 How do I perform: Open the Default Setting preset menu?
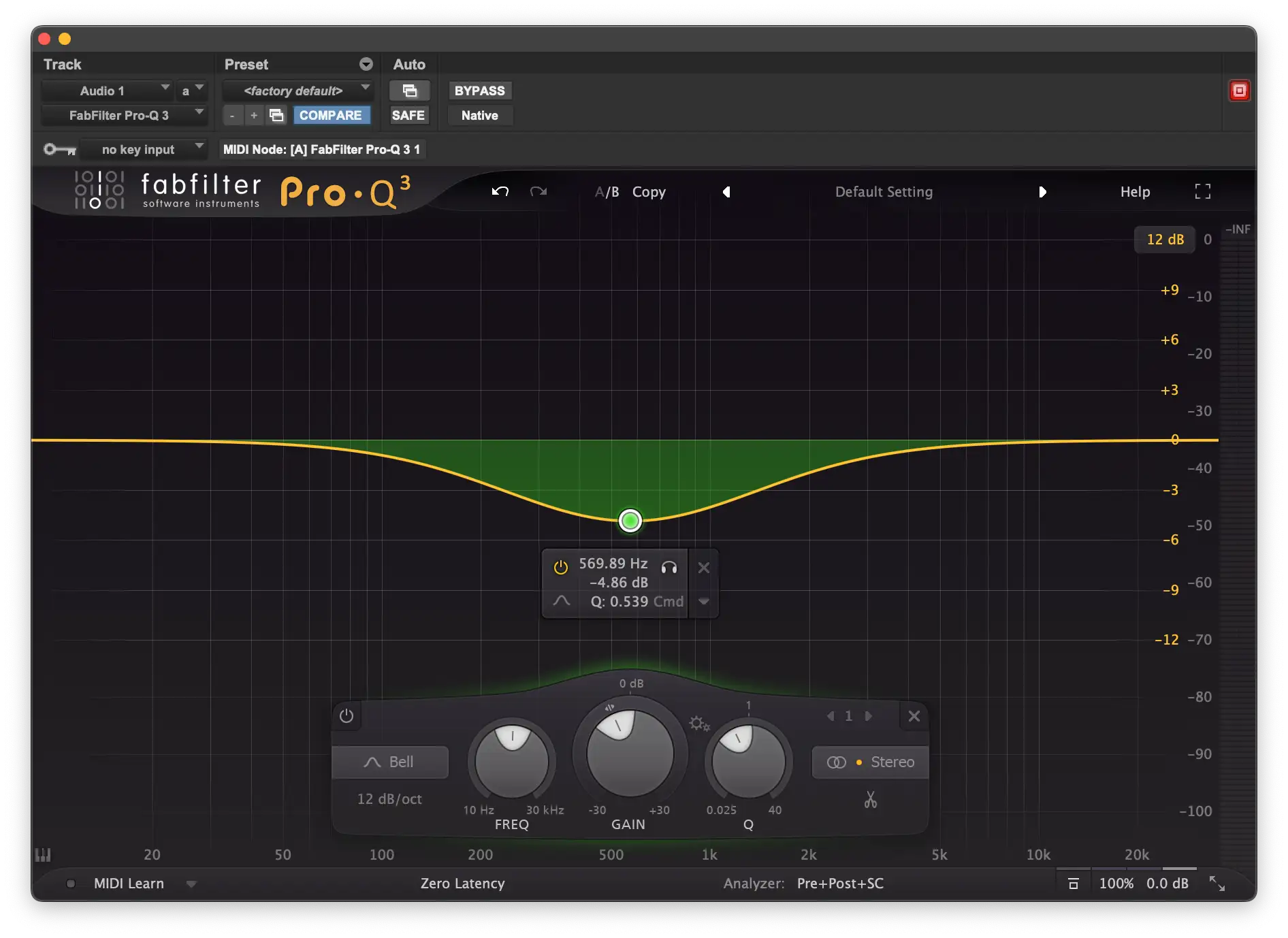(x=884, y=192)
